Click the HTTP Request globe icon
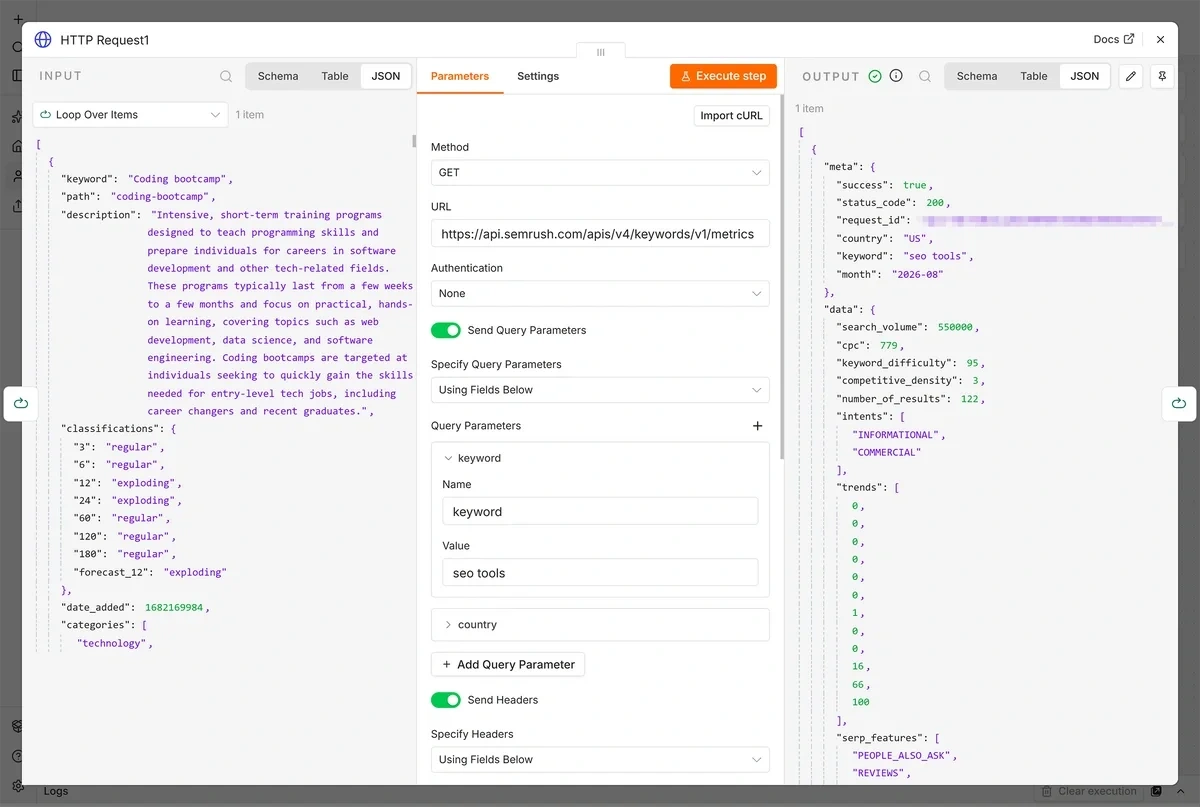This screenshot has height=807, width=1200. coord(43,40)
